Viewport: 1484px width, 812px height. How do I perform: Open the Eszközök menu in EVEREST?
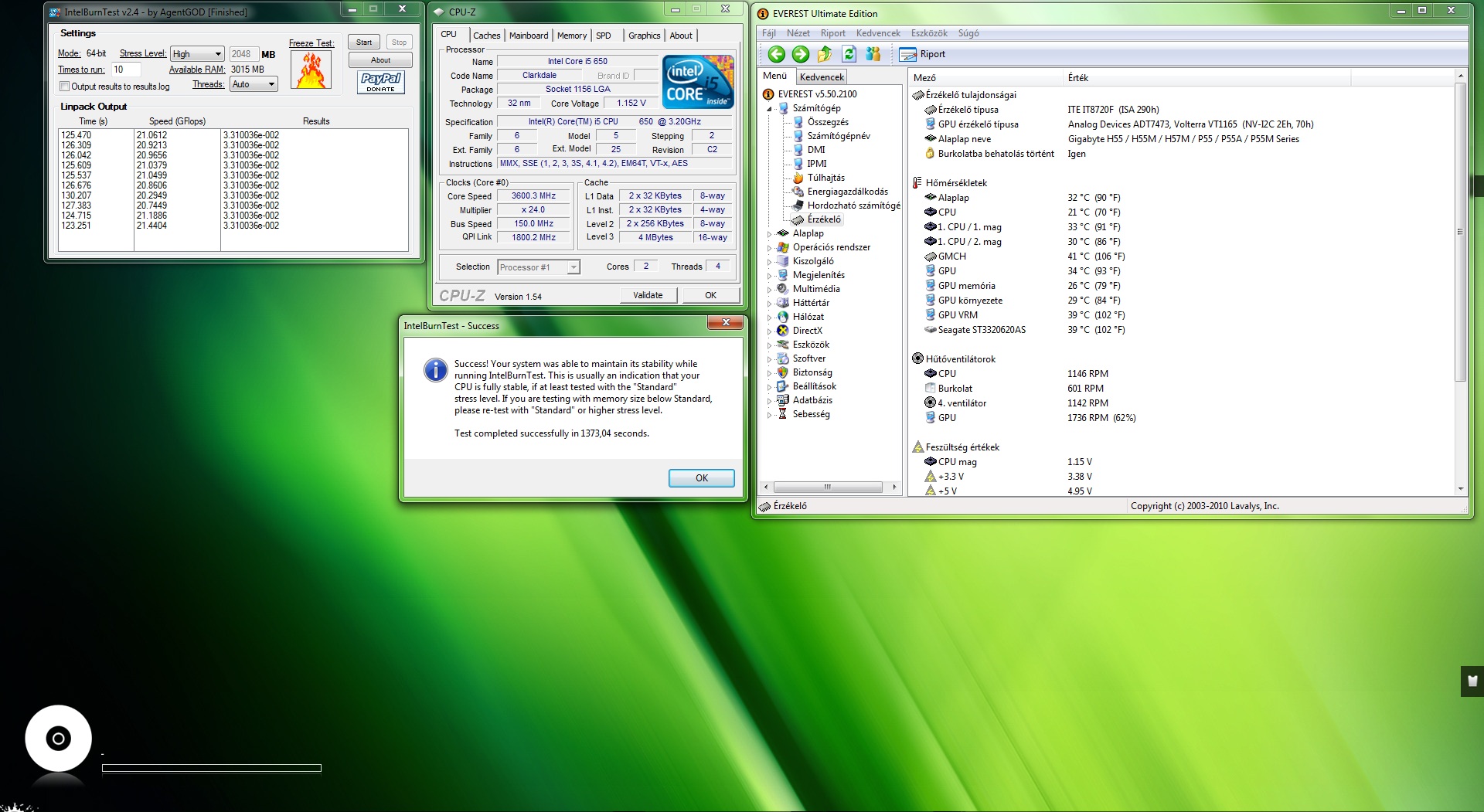click(929, 33)
